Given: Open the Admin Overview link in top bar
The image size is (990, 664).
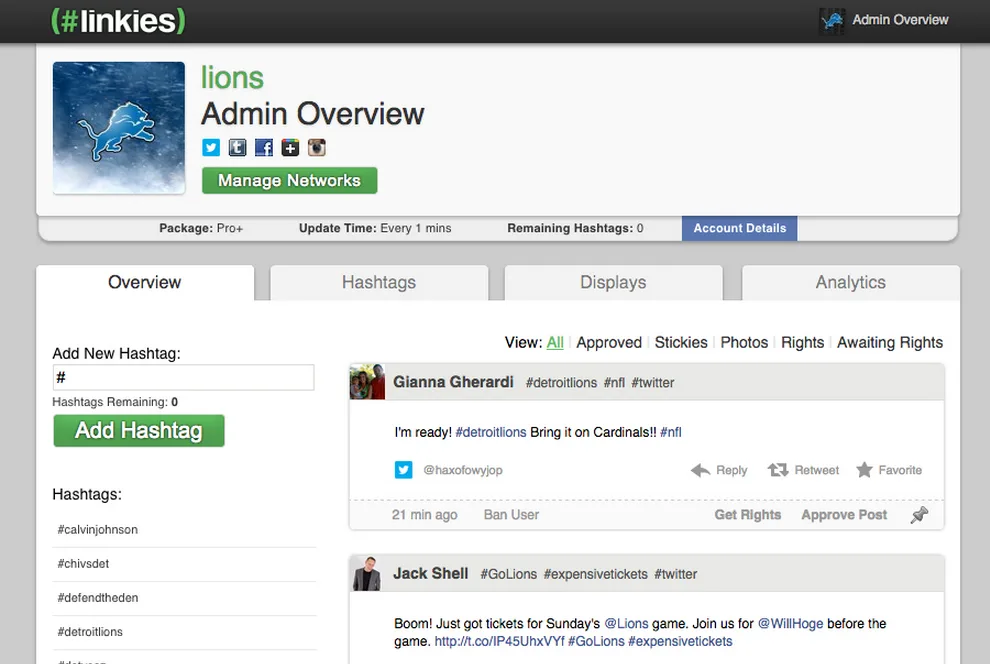Looking at the screenshot, I should [900, 20].
